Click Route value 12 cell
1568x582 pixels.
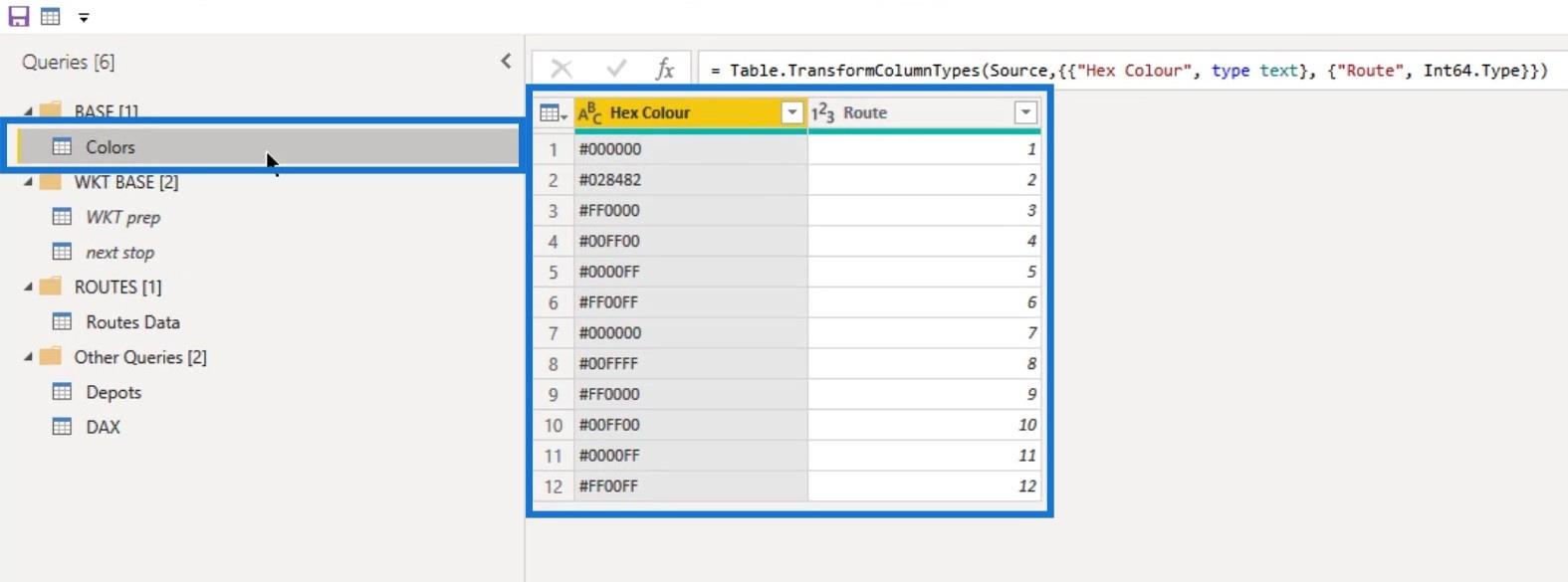[924, 486]
